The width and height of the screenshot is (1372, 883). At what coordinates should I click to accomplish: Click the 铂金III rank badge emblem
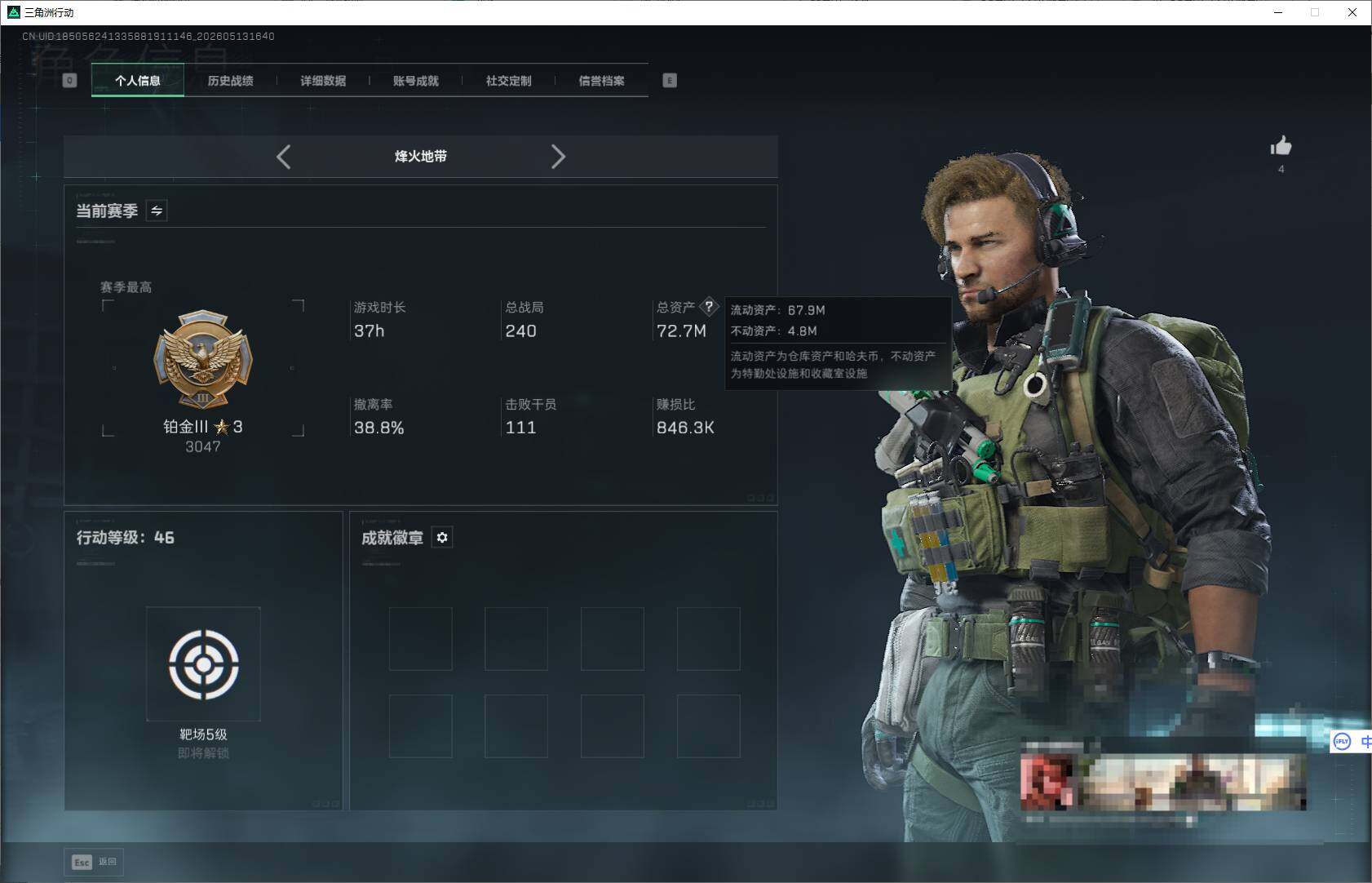pos(203,359)
